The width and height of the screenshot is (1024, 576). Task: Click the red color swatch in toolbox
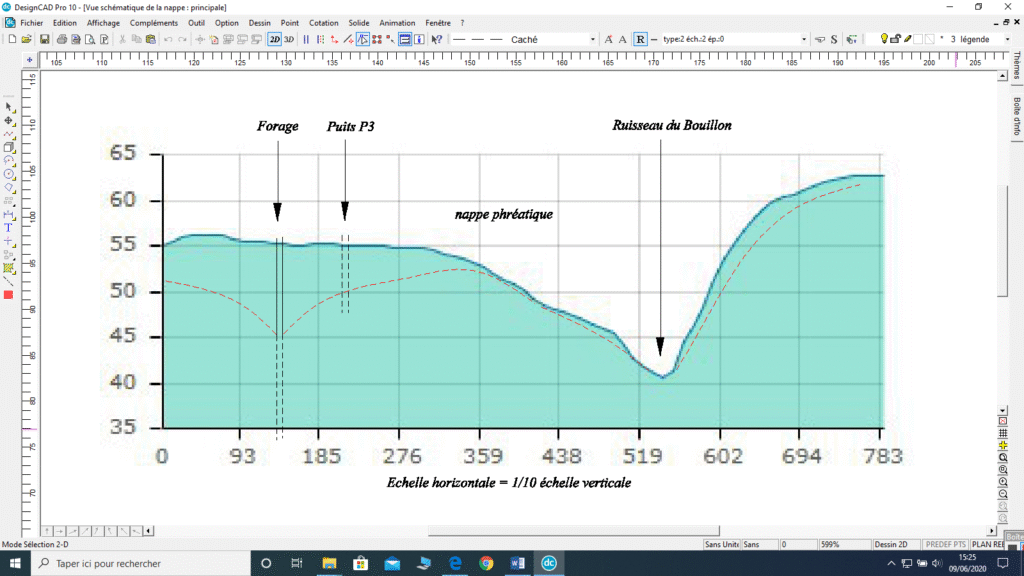9,295
